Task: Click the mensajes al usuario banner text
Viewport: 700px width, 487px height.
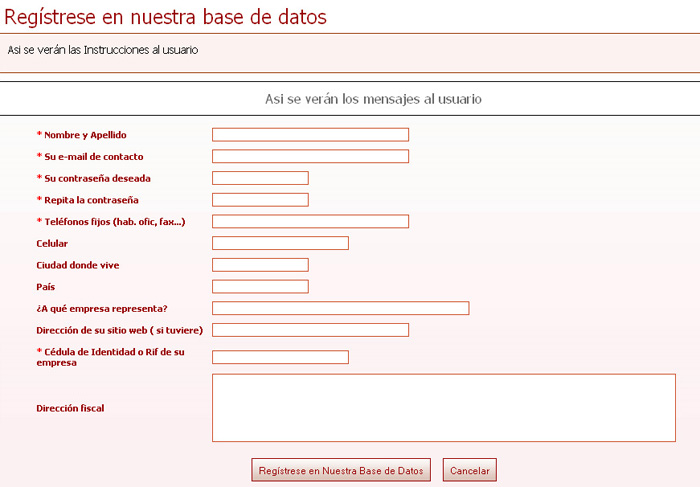Action: point(373,99)
